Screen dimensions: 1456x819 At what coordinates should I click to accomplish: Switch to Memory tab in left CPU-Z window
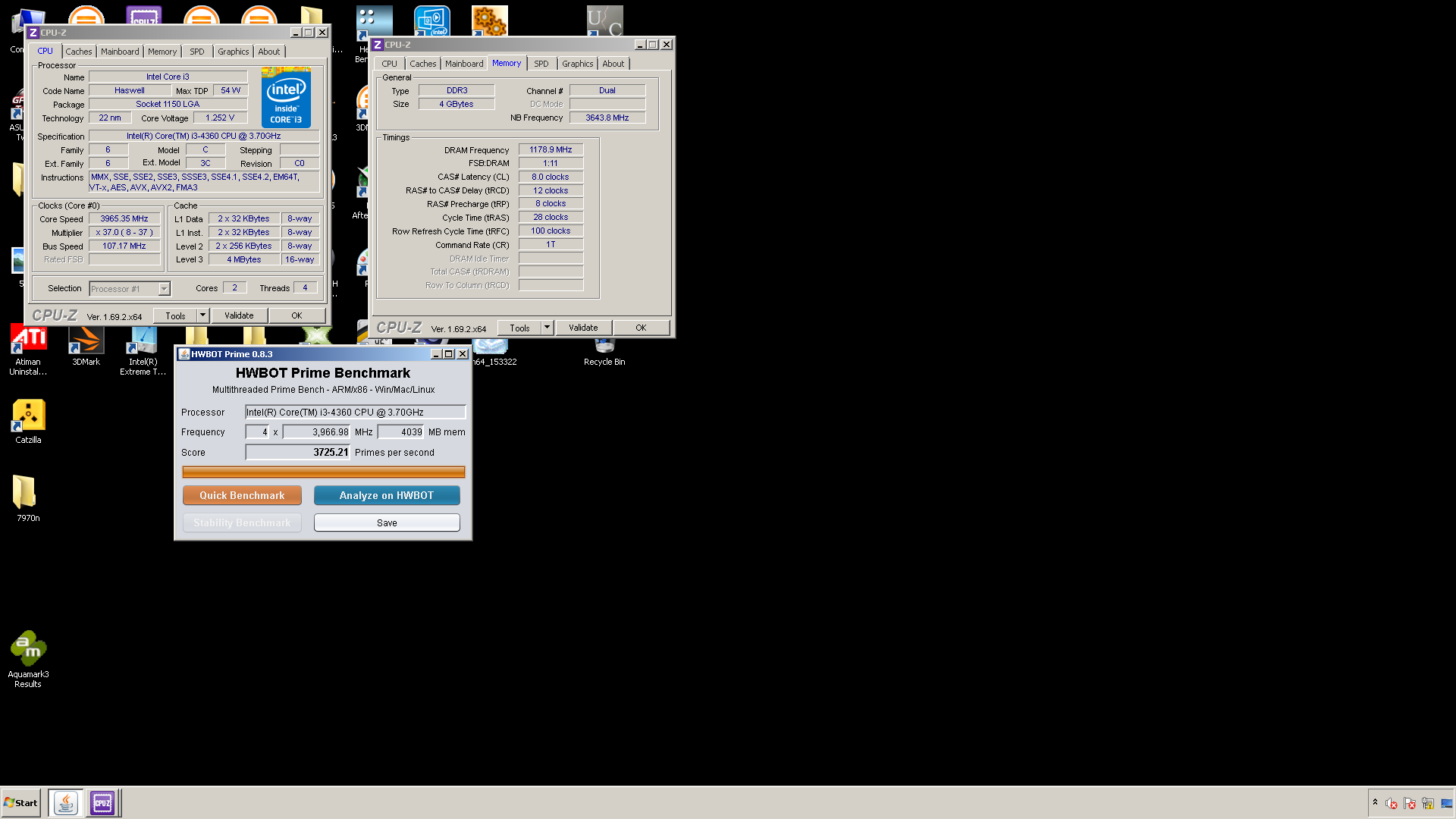162,52
